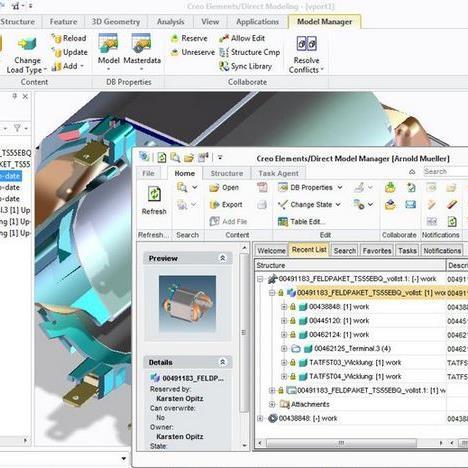Click filter funnel icon in left panel
This screenshot has height=468, width=468.
(x=17, y=128)
